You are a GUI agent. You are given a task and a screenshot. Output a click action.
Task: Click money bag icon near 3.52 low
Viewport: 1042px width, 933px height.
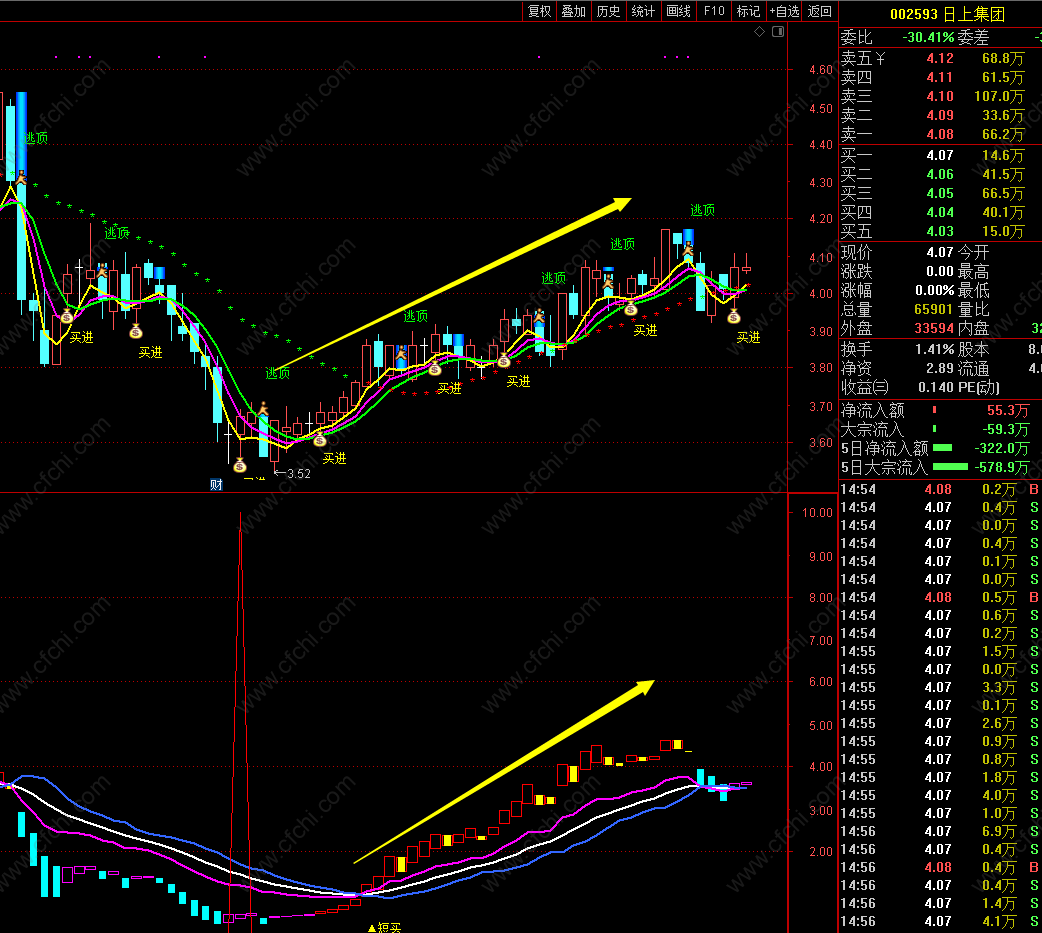[240, 465]
